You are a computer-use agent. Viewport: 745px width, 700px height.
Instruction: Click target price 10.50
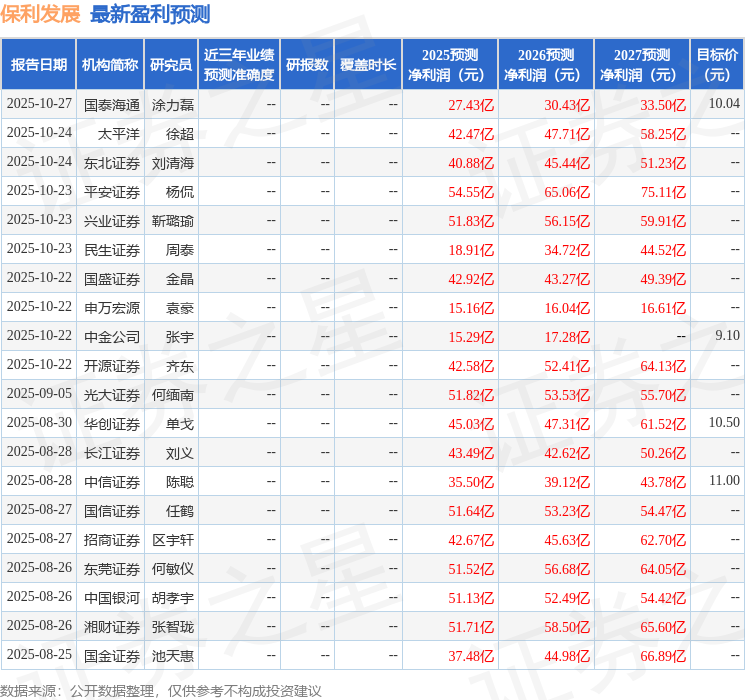pyautogui.click(x=724, y=422)
